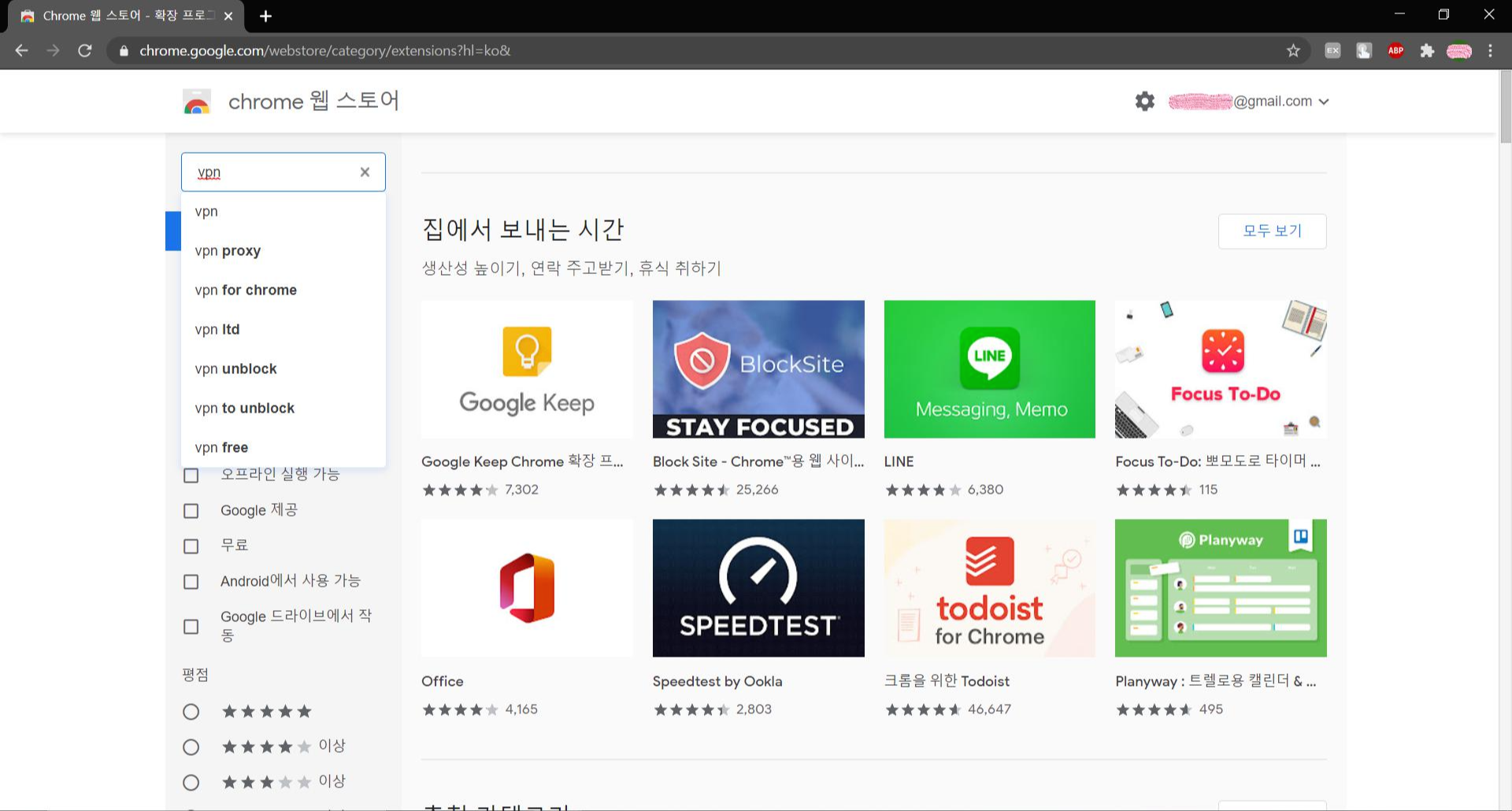Choose the "vpn to unblock" suggestion

[283, 408]
